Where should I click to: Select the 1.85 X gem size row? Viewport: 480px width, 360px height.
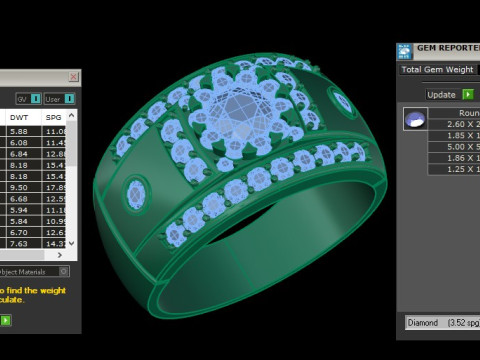click(x=454, y=136)
